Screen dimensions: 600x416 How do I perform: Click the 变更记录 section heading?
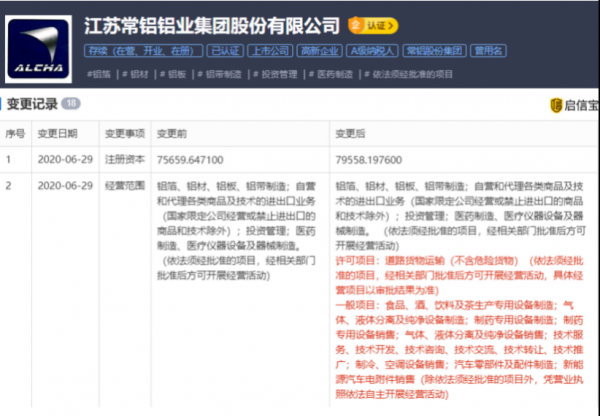point(32,104)
